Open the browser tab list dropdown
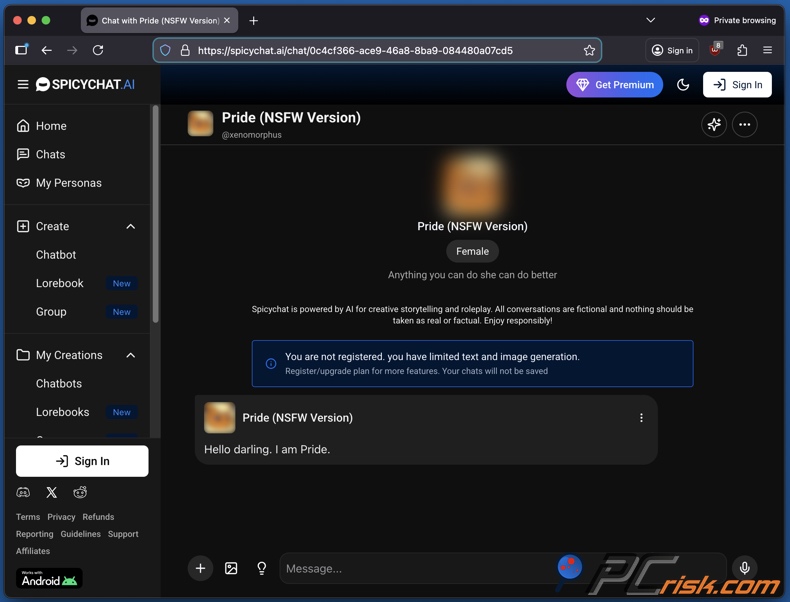 point(650,20)
